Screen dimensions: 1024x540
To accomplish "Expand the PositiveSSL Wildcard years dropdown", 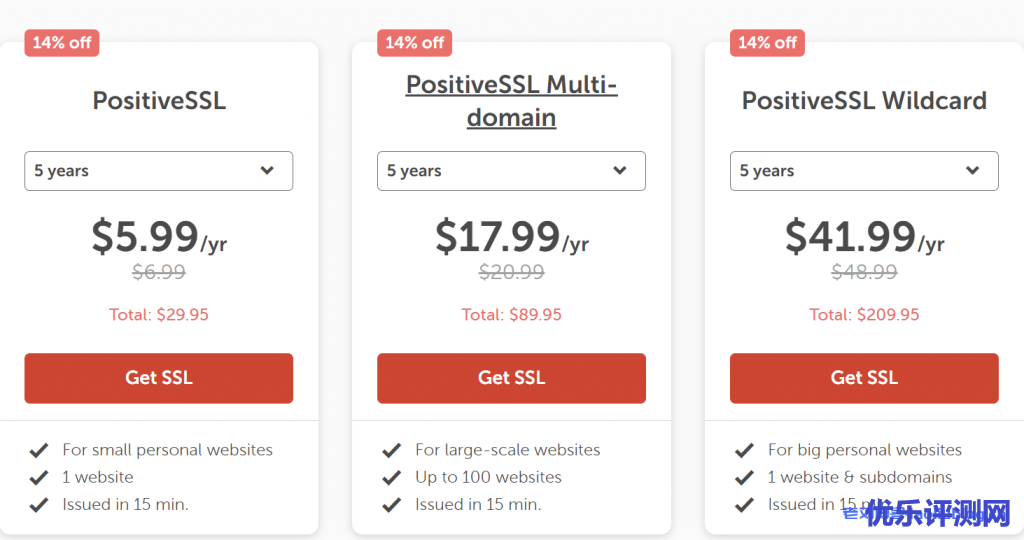I will click(864, 171).
